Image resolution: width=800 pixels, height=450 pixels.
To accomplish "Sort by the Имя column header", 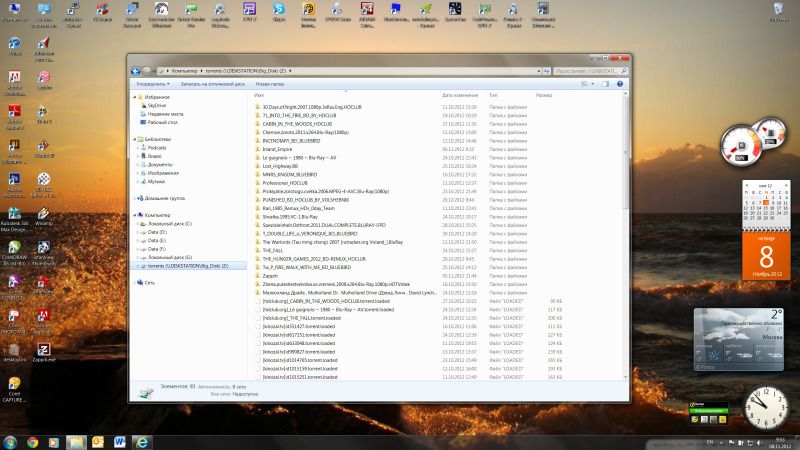I will point(259,95).
